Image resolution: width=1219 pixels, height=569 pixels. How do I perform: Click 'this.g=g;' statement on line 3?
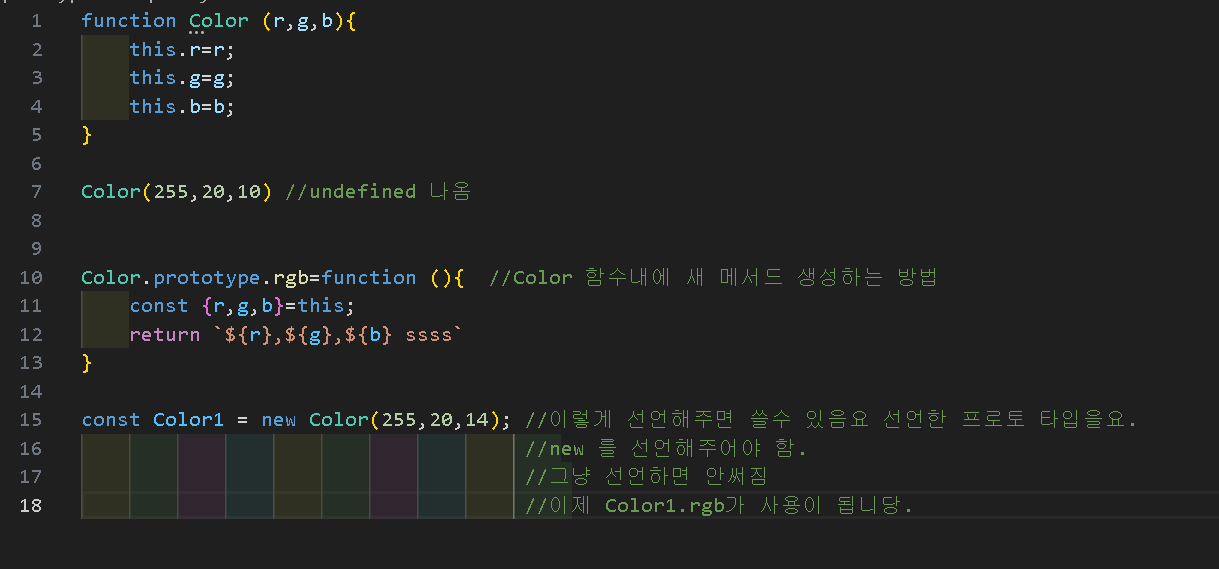(x=182, y=78)
